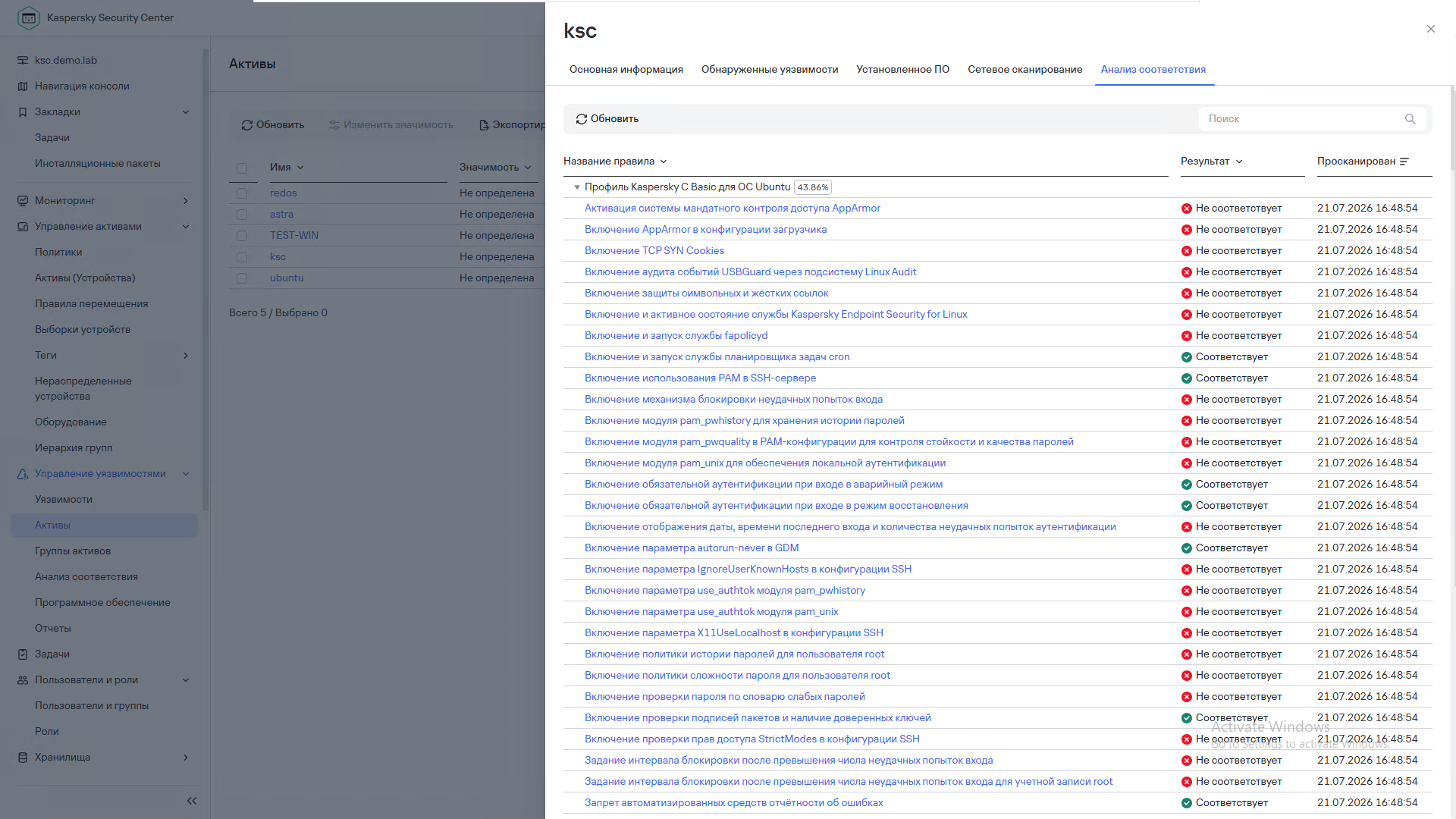This screenshot has width=1456, height=819.
Task: Click the refresh icon in Активы toolbar
Action: click(x=247, y=125)
